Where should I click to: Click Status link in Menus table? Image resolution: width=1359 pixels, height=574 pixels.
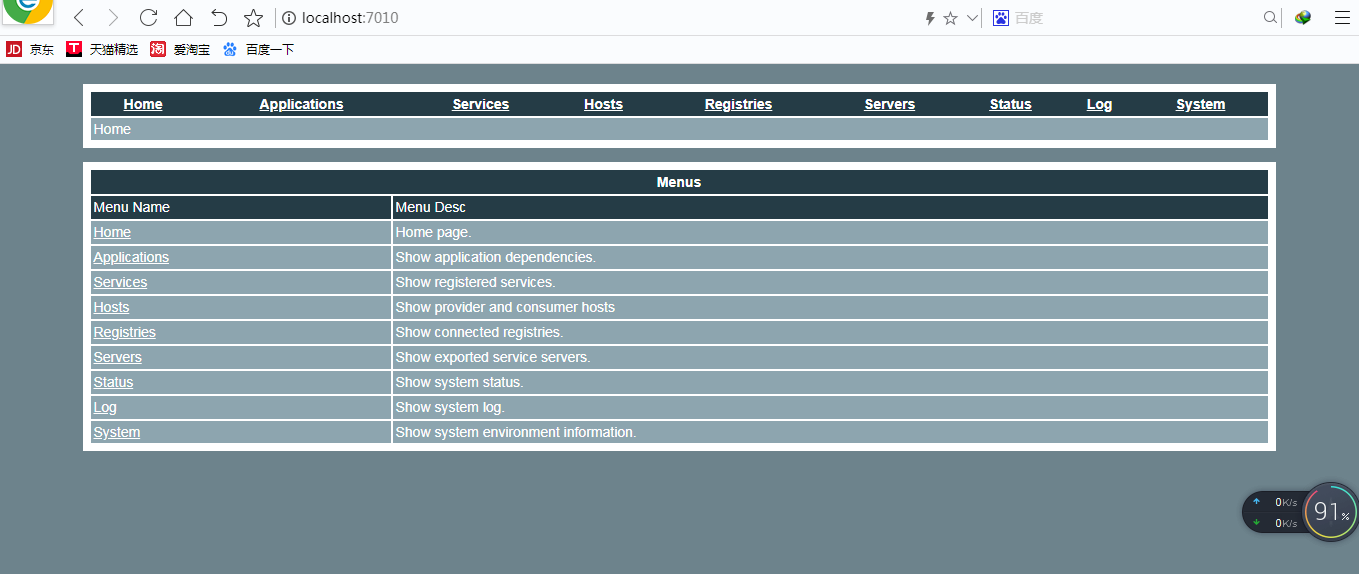[113, 382]
